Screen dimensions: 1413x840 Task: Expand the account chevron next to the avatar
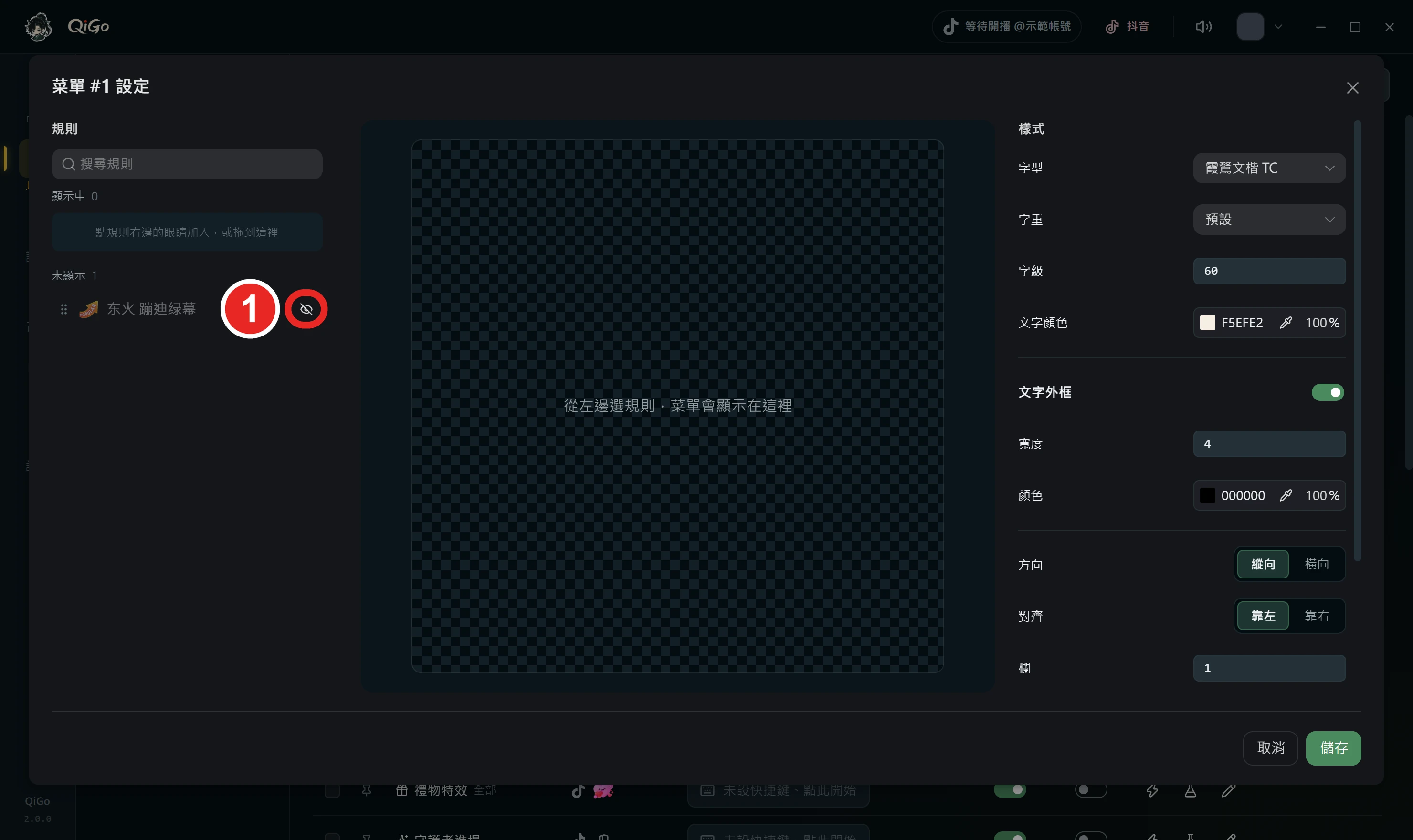[1278, 27]
